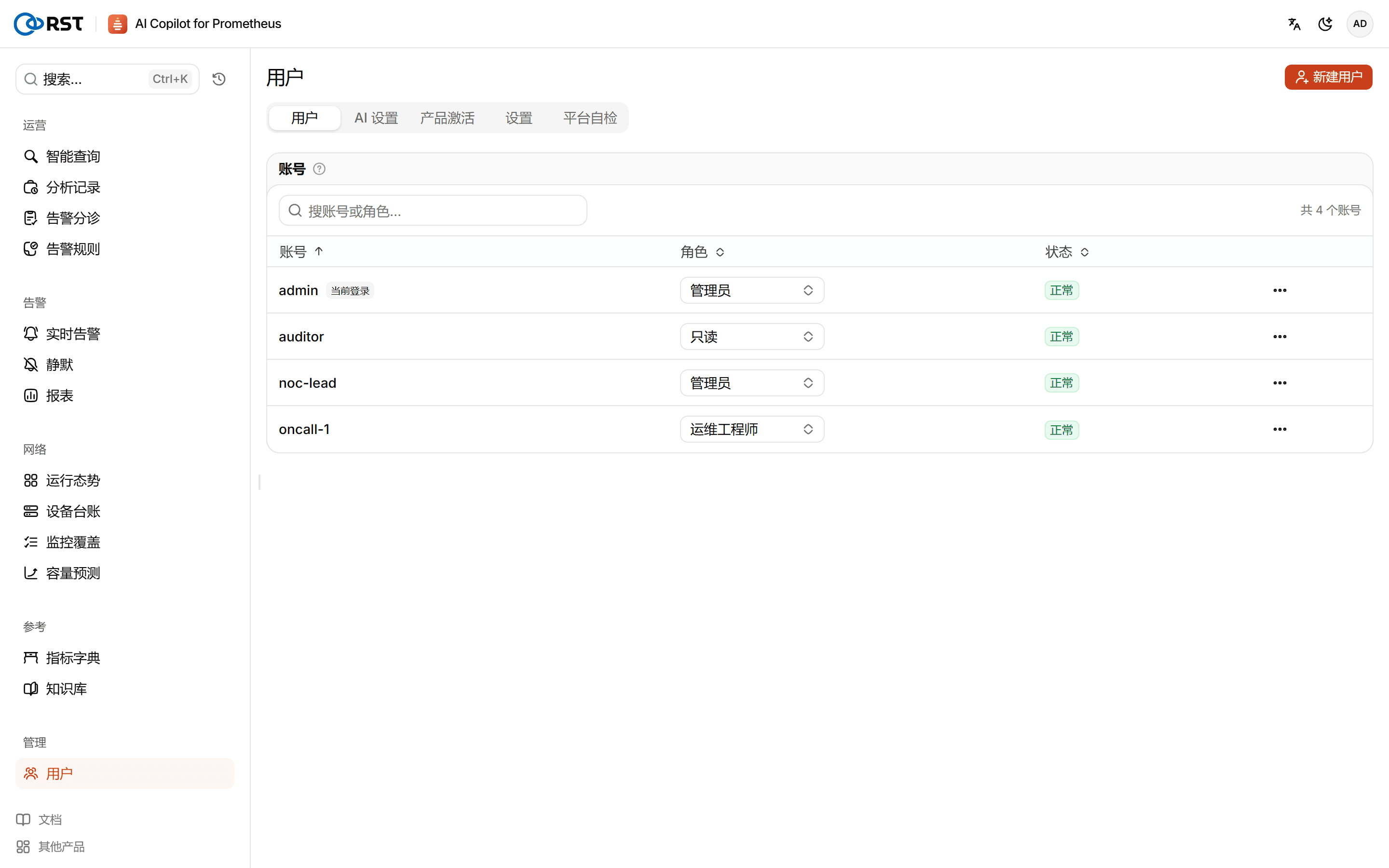Click the AI Copilot for Prometheus icon
Image resolution: width=1389 pixels, height=868 pixels.
(117, 24)
